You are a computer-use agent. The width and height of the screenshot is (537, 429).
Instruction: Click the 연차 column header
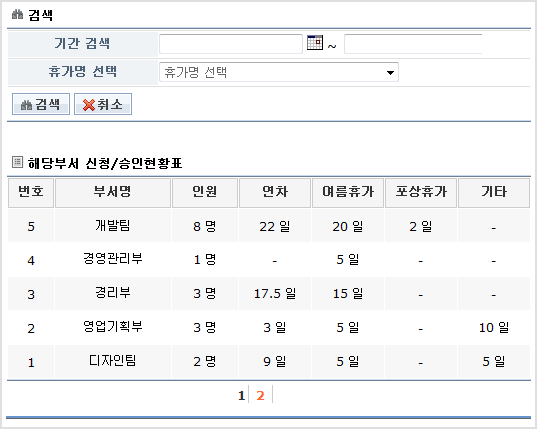[x=275, y=193]
